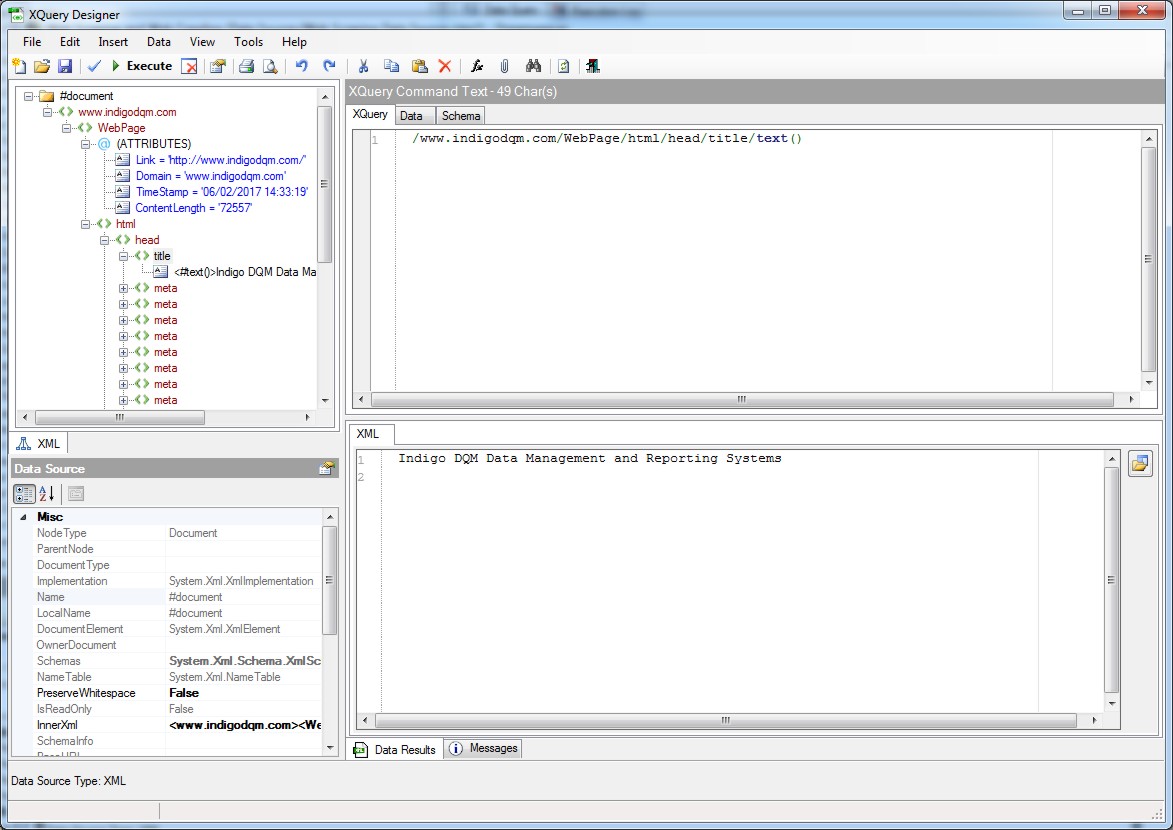Viewport: 1173px width, 830px height.
Task: Switch to the Schema tab
Action: 461,116
